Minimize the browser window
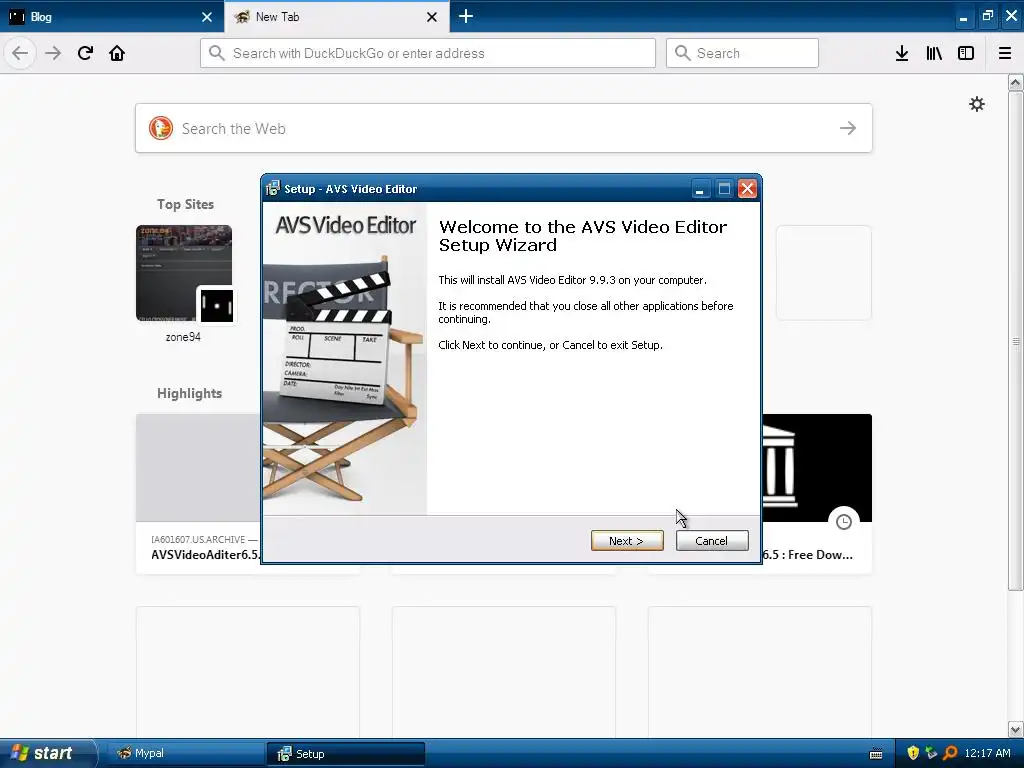The width and height of the screenshot is (1024, 768). point(963,17)
